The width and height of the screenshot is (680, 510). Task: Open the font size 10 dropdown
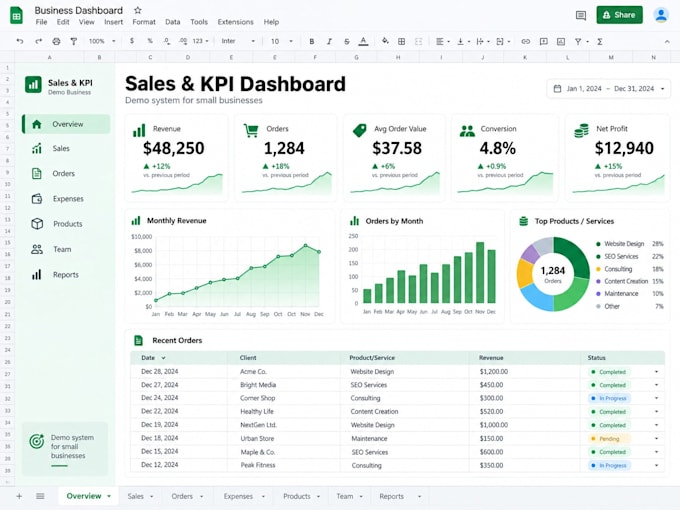(x=281, y=41)
